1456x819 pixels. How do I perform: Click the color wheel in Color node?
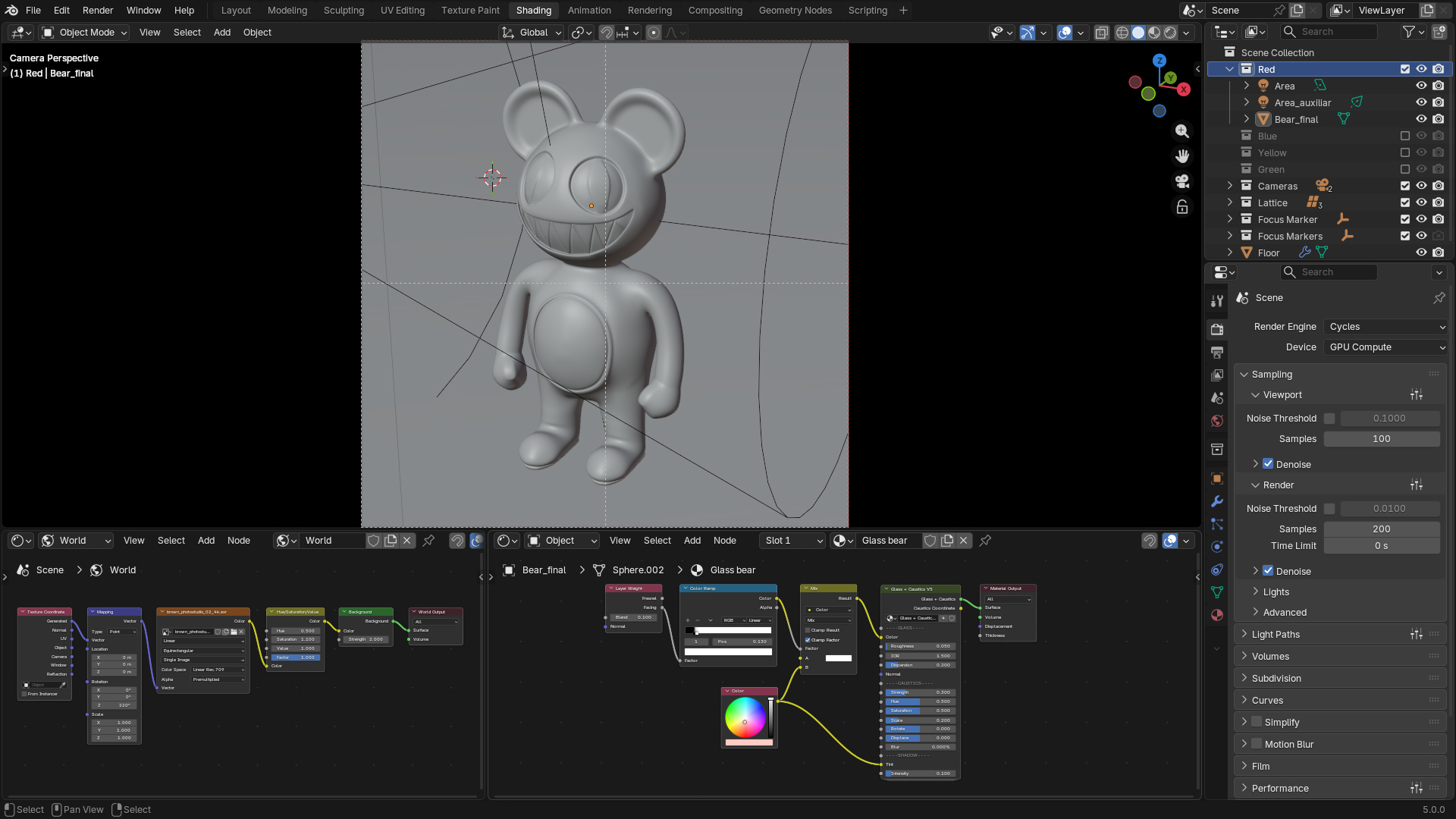pyautogui.click(x=745, y=717)
